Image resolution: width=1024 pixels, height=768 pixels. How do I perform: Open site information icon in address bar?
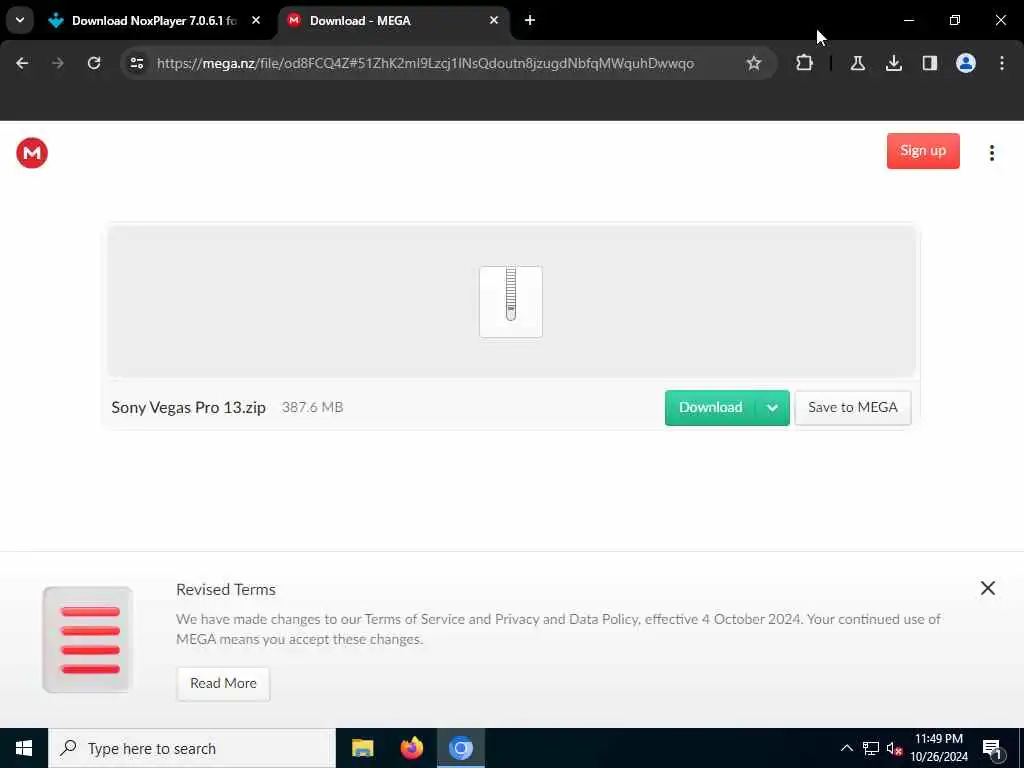pyautogui.click(x=137, y=63)
